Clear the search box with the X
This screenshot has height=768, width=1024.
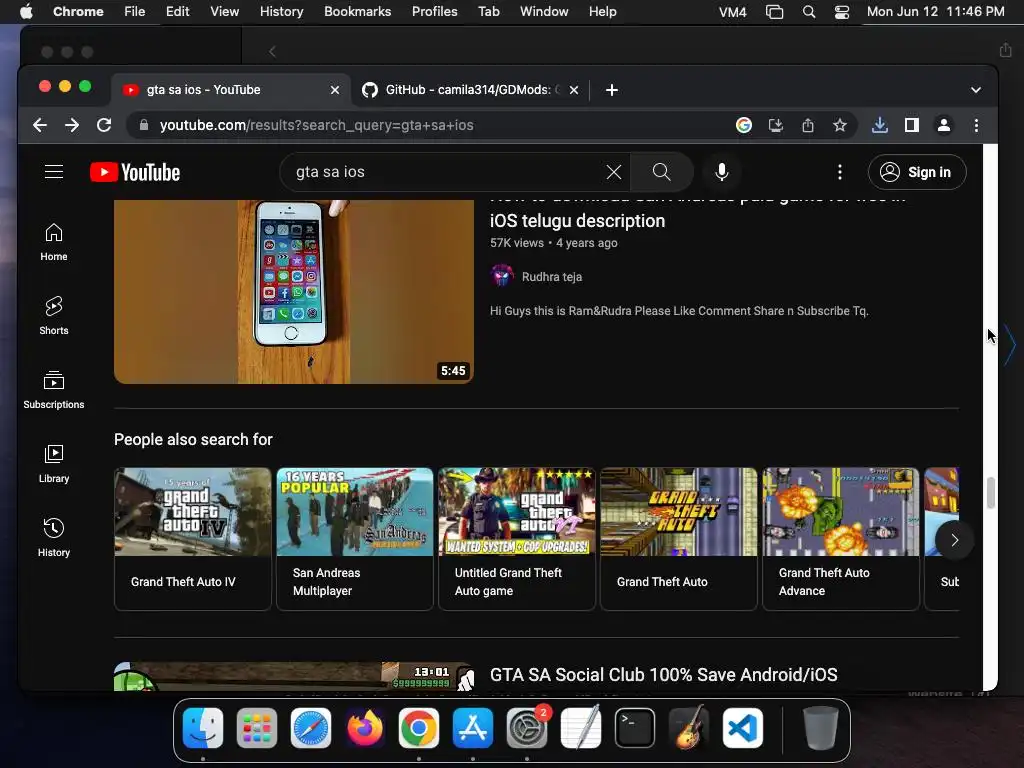tap(614, 172)
